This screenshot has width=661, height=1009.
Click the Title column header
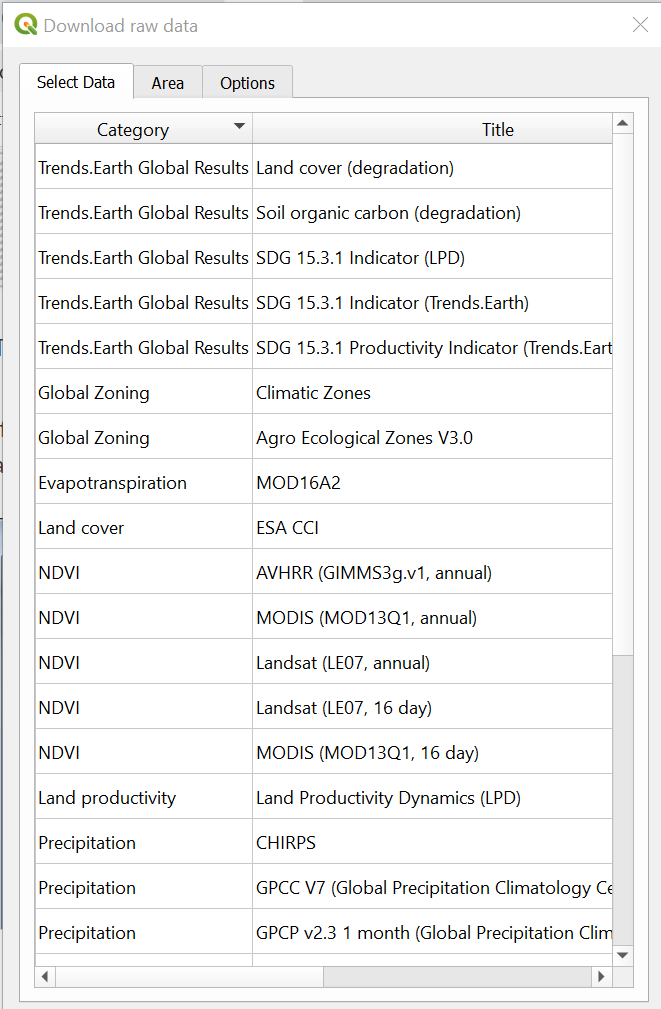coord(433,129)
